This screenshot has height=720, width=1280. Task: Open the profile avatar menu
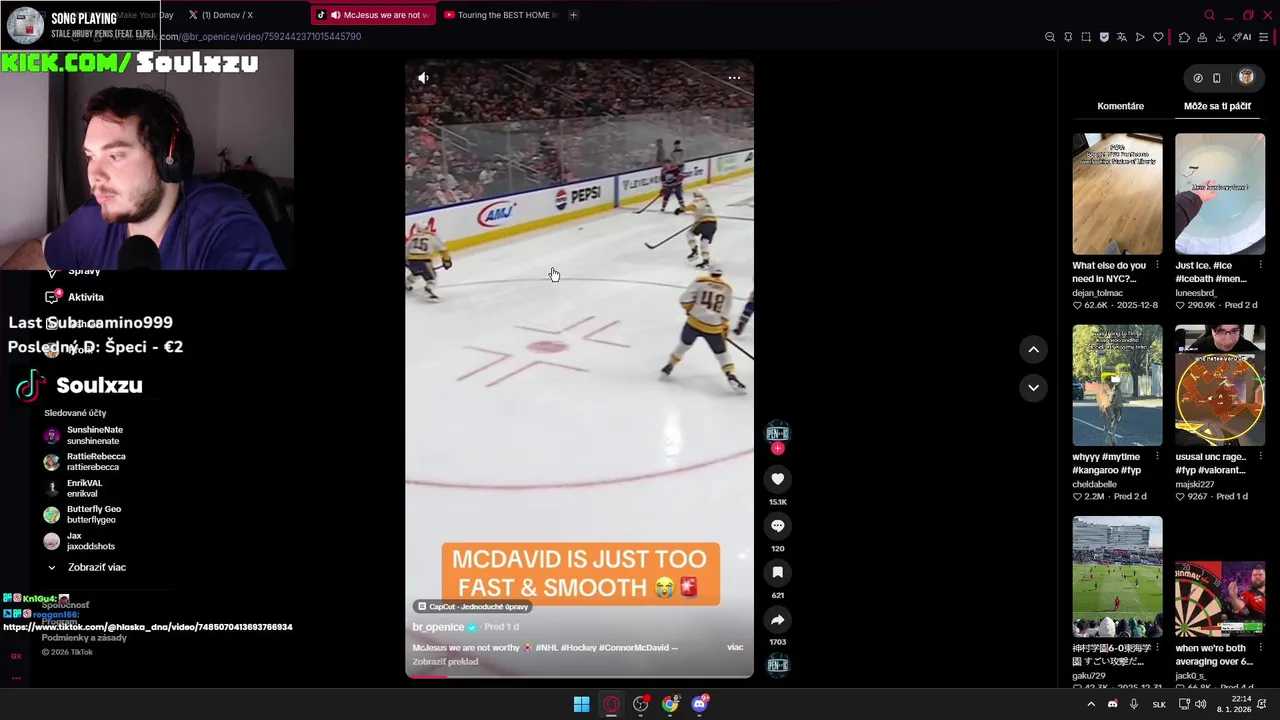point(1246,77)
